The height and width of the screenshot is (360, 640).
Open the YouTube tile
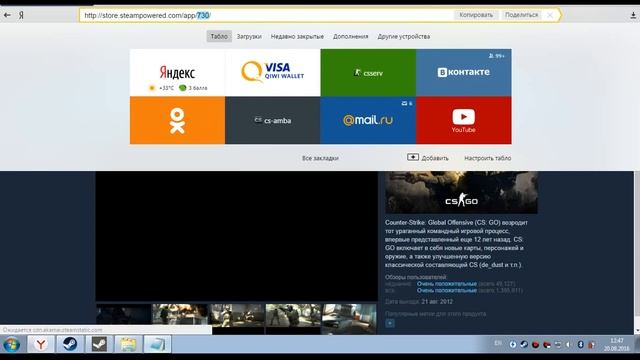(x=464, y=120)
